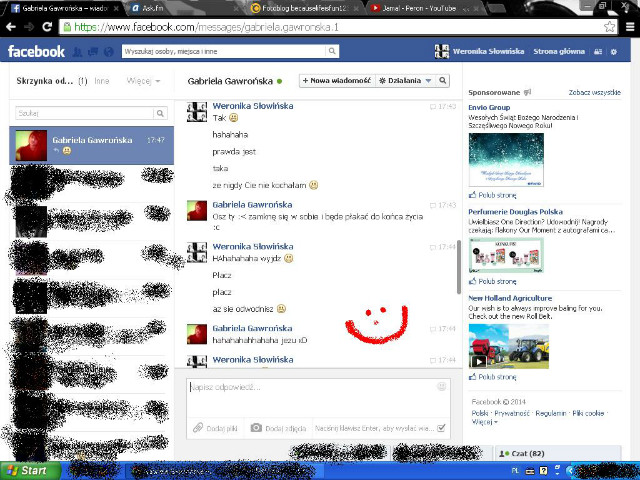Click the Douglas perfume ad image
The height and width of the screenshot is (480, 640).
pos(506,255)
